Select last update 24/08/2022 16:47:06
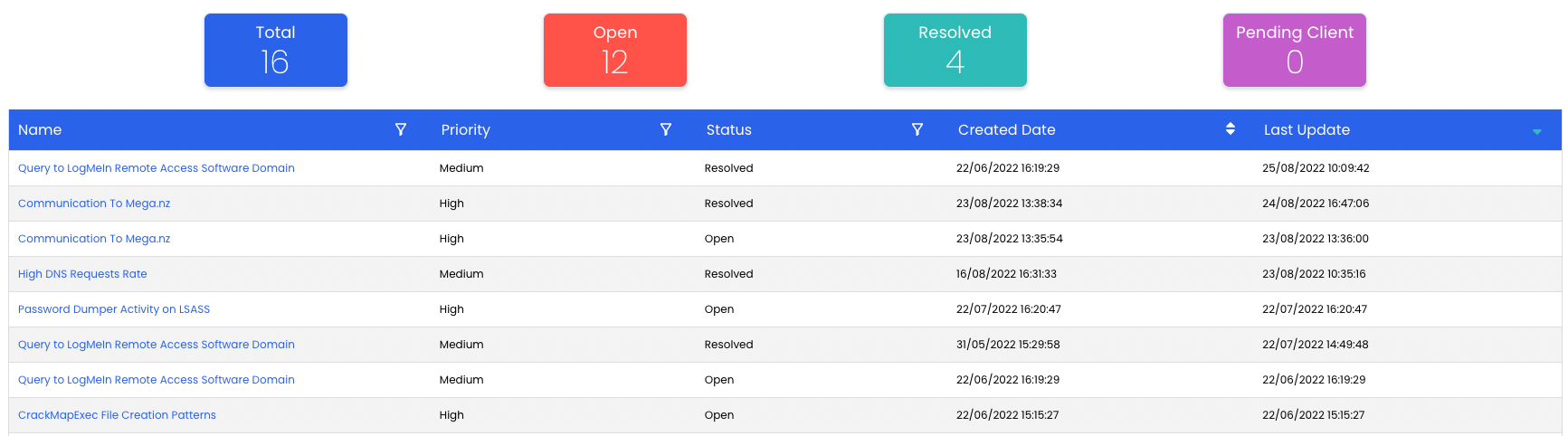Screen dimensions: 1568x436 1316,204
